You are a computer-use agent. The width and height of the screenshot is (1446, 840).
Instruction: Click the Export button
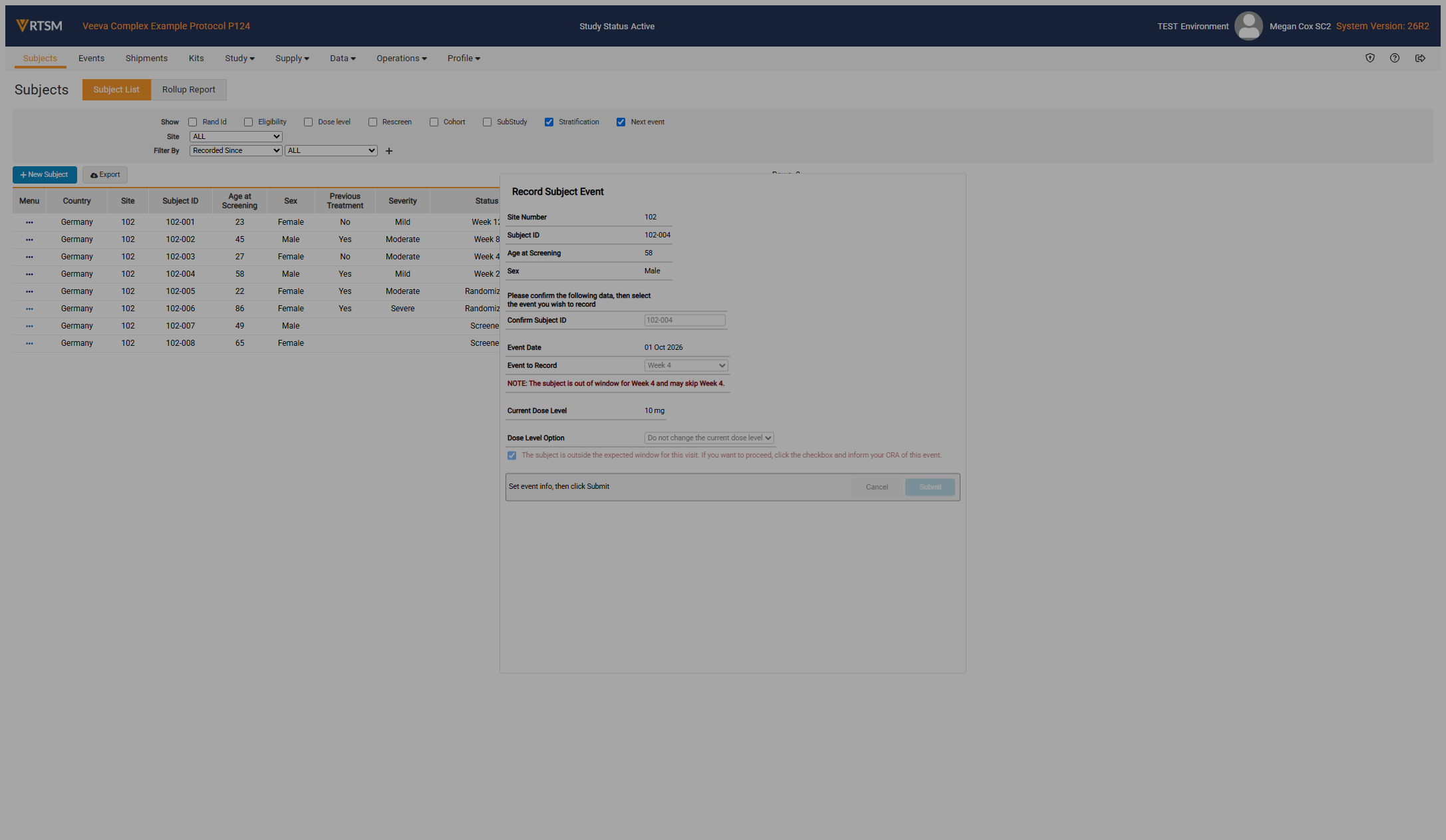click(105, 175)
